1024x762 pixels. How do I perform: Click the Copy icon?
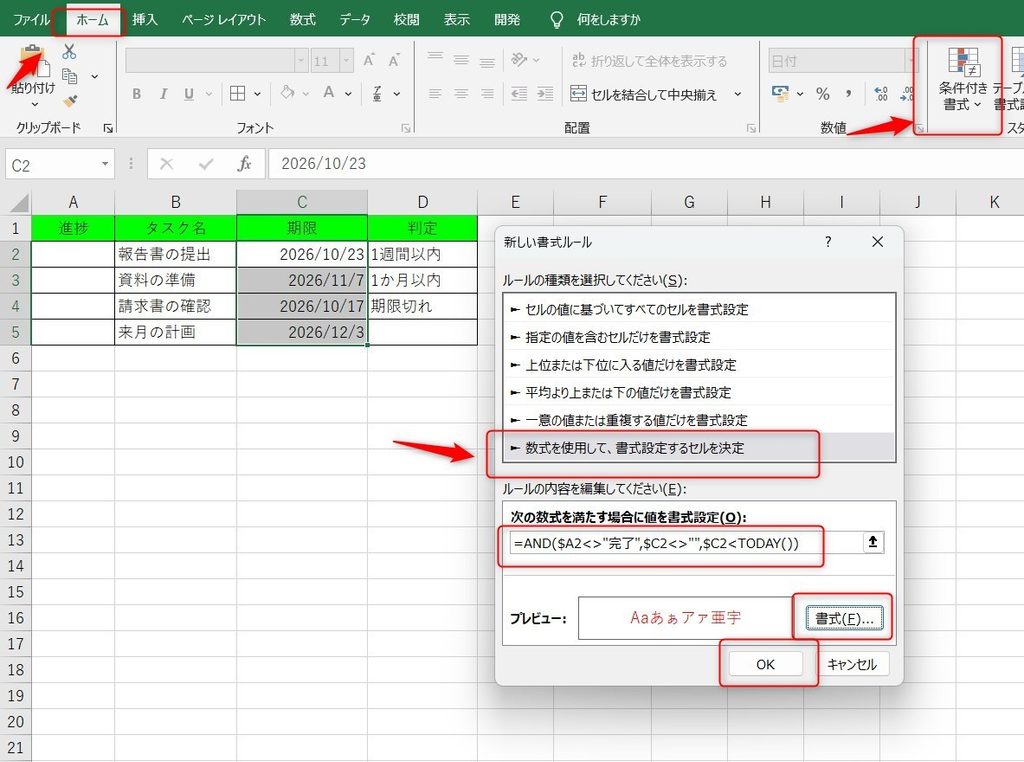pos(70,76)
